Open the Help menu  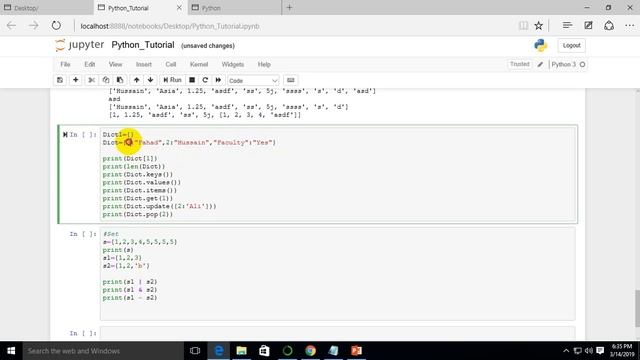pyautogui.click(x=264, y=64)
